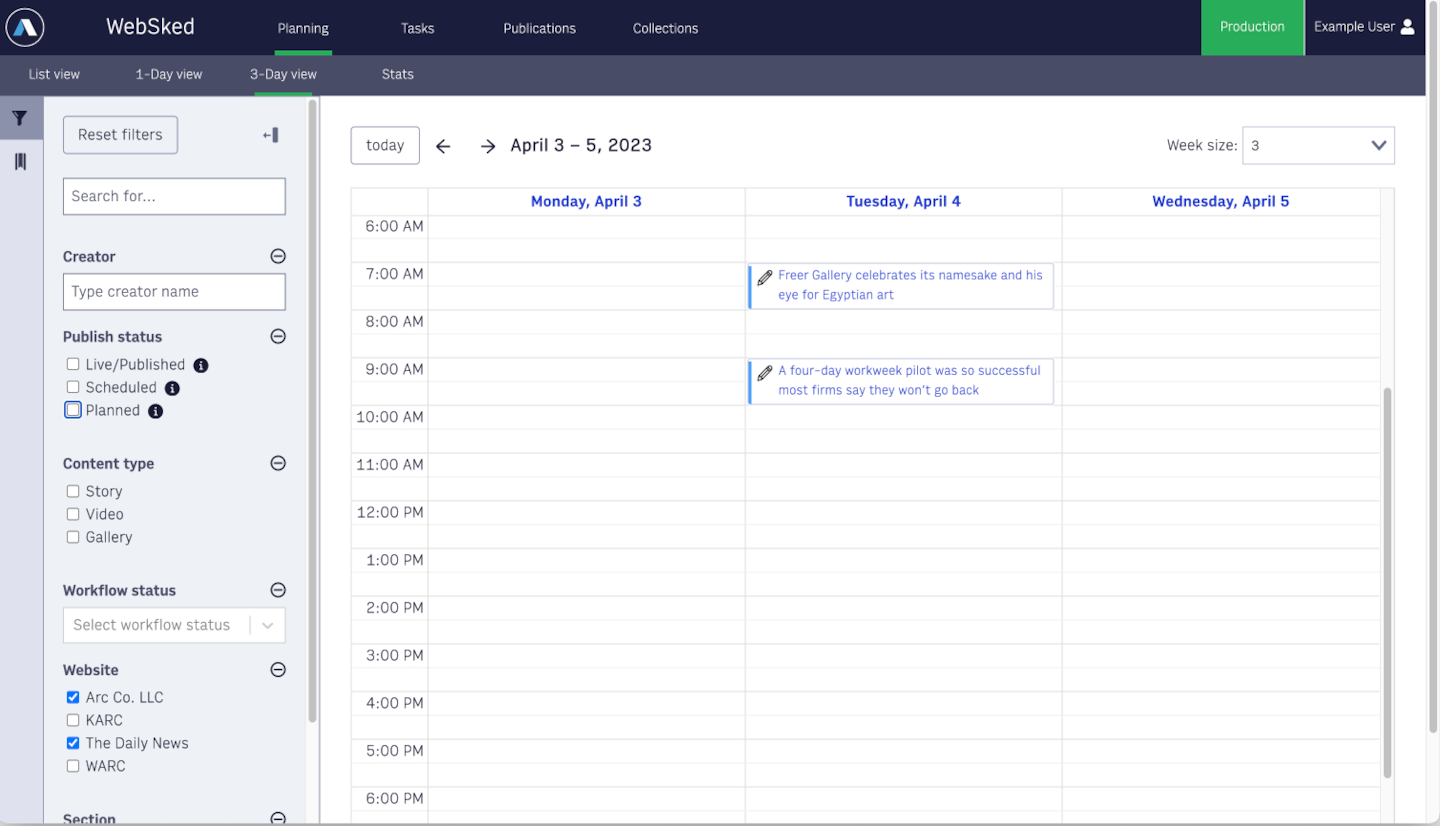Select the filter icon in the left sidebar
1440x826 pixels.
click(20, 118)
